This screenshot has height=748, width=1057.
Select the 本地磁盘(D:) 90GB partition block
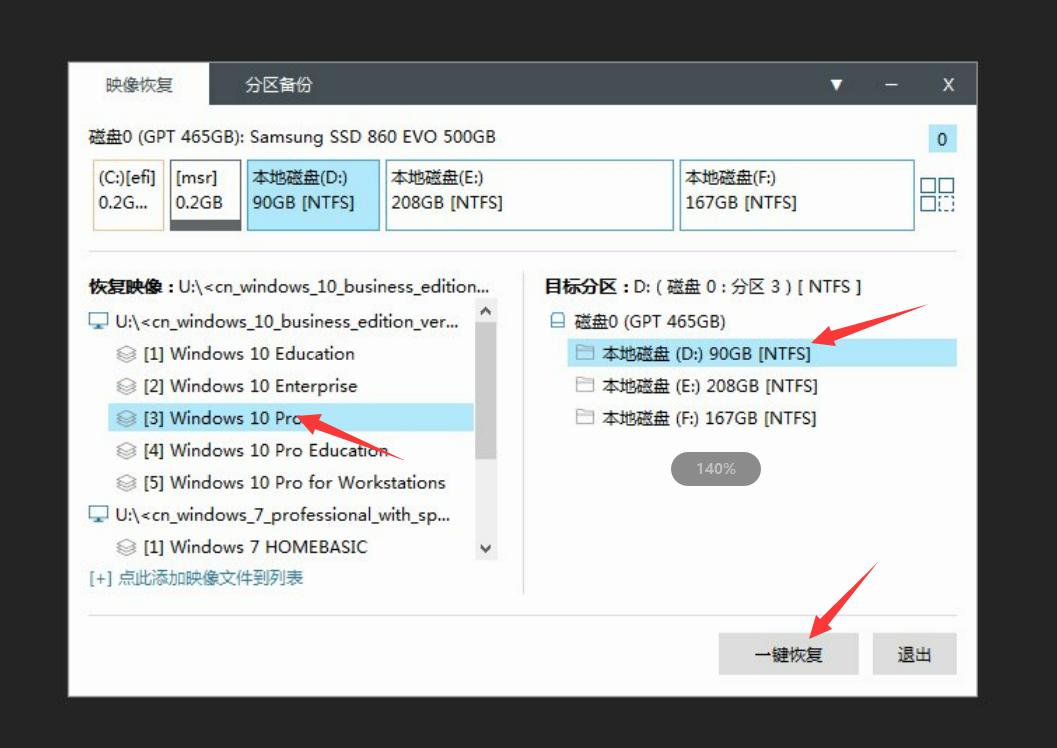click(313, 195)
